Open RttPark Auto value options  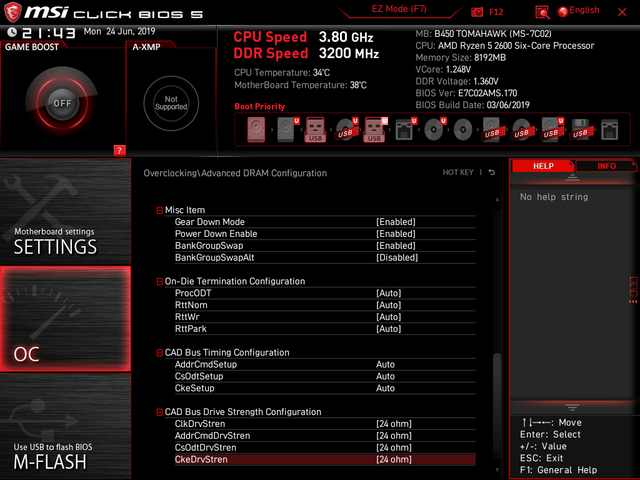coord(389,329)
